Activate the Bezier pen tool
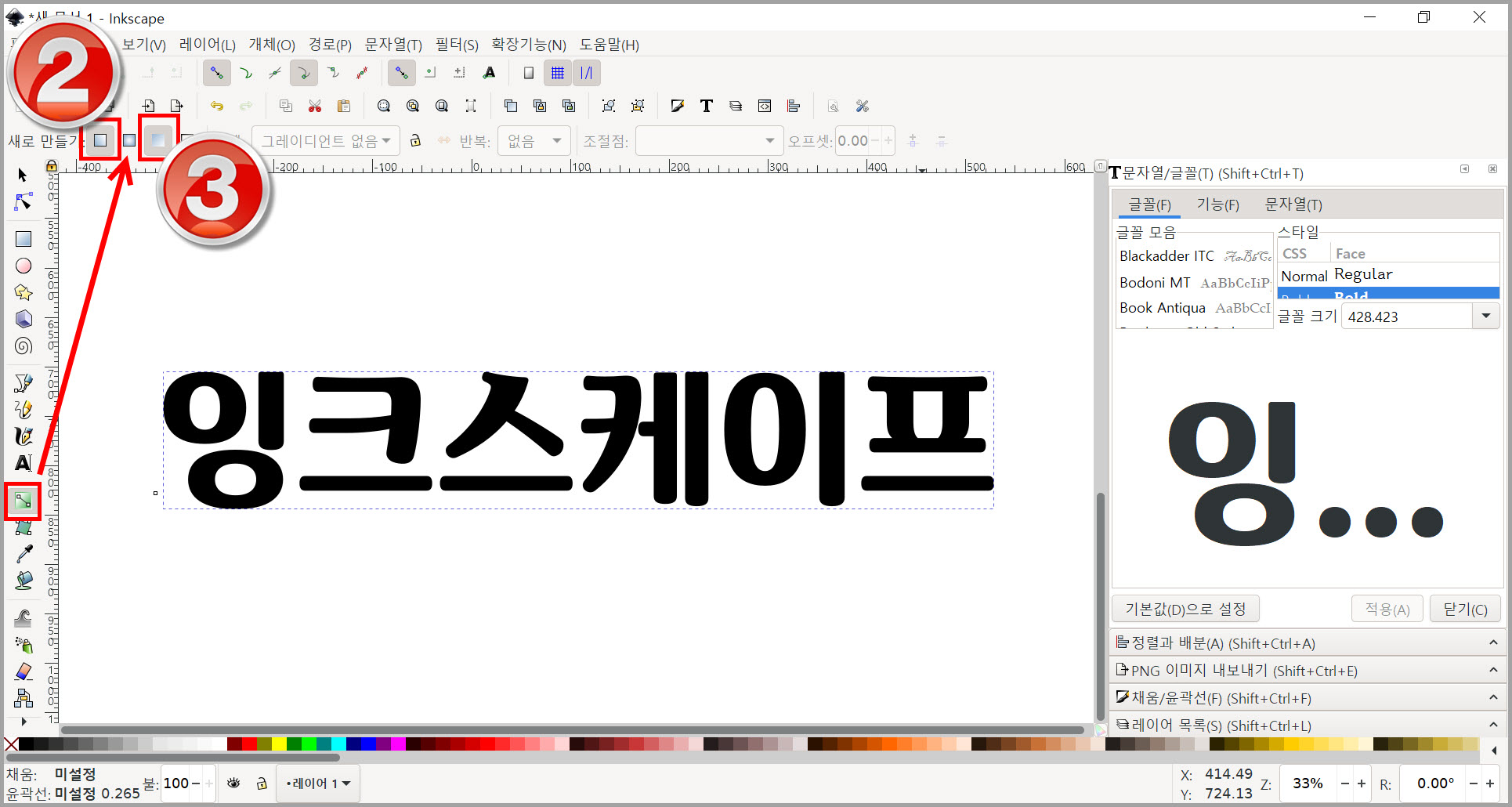This screenshot has height=807, width=1512. (x=24, y=383)
